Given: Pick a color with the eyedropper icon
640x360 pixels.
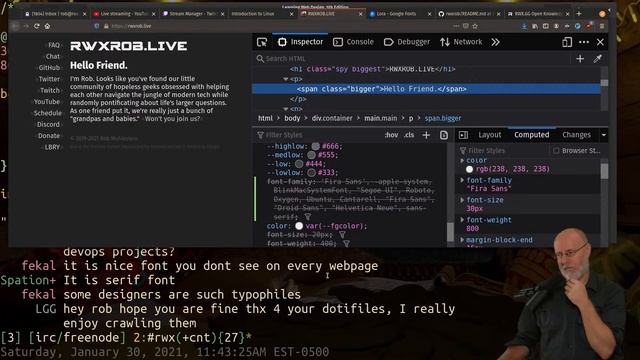Looking at the screenshot, I should (598, 59).
